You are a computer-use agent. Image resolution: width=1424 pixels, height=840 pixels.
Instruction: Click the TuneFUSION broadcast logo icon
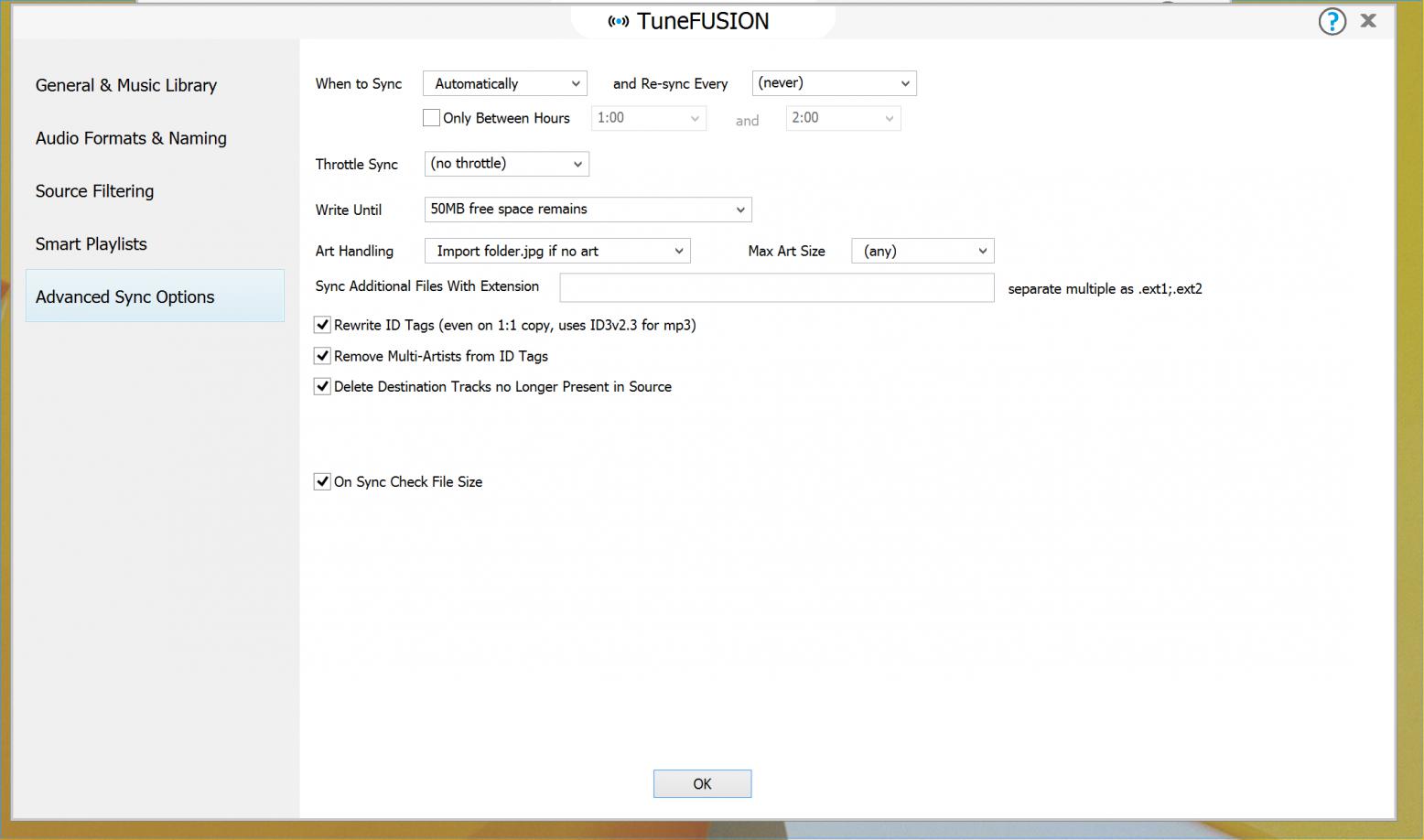point(619,22)
